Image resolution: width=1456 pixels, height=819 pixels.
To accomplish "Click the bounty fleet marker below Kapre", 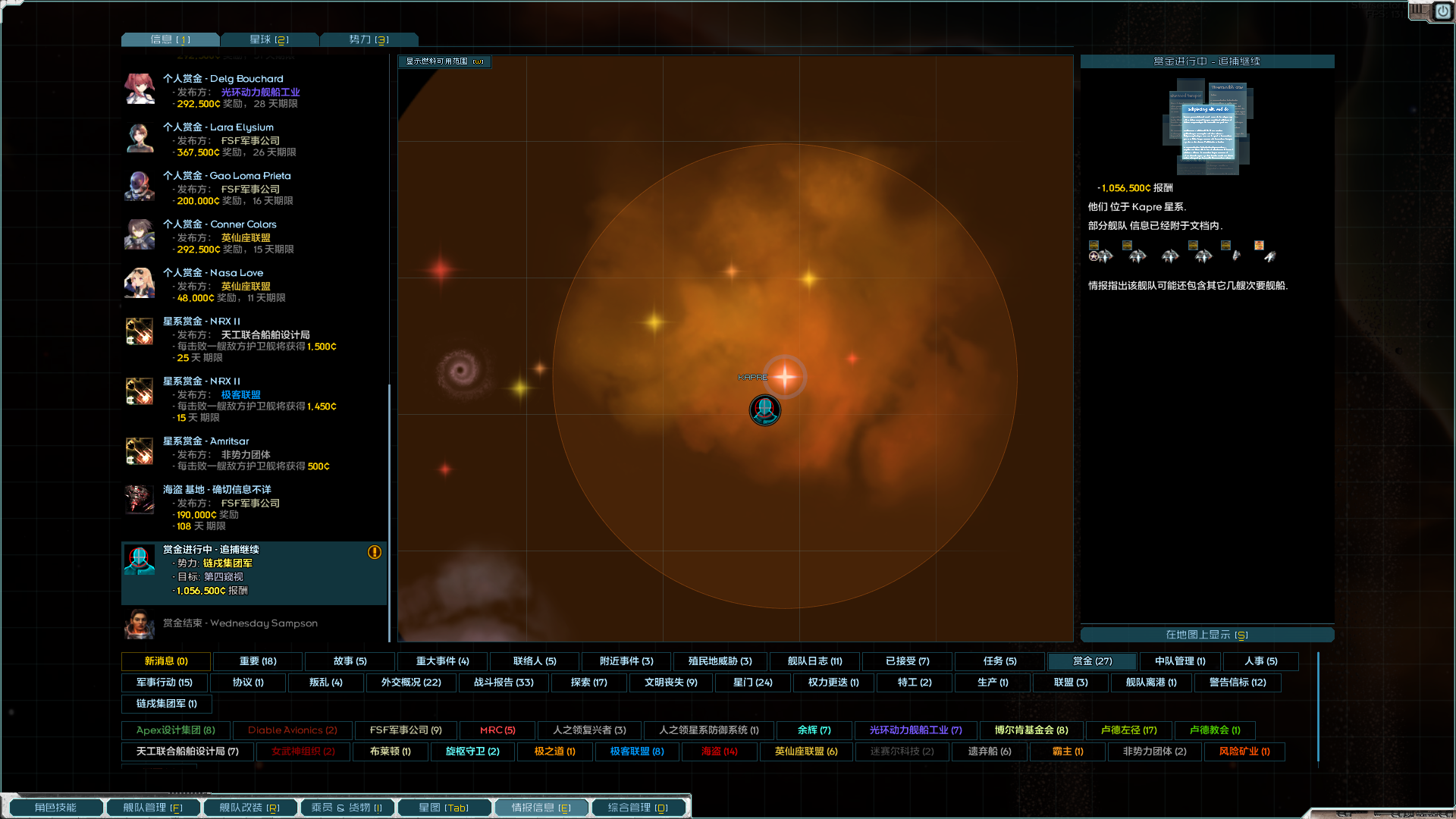I will pos(764,410).
